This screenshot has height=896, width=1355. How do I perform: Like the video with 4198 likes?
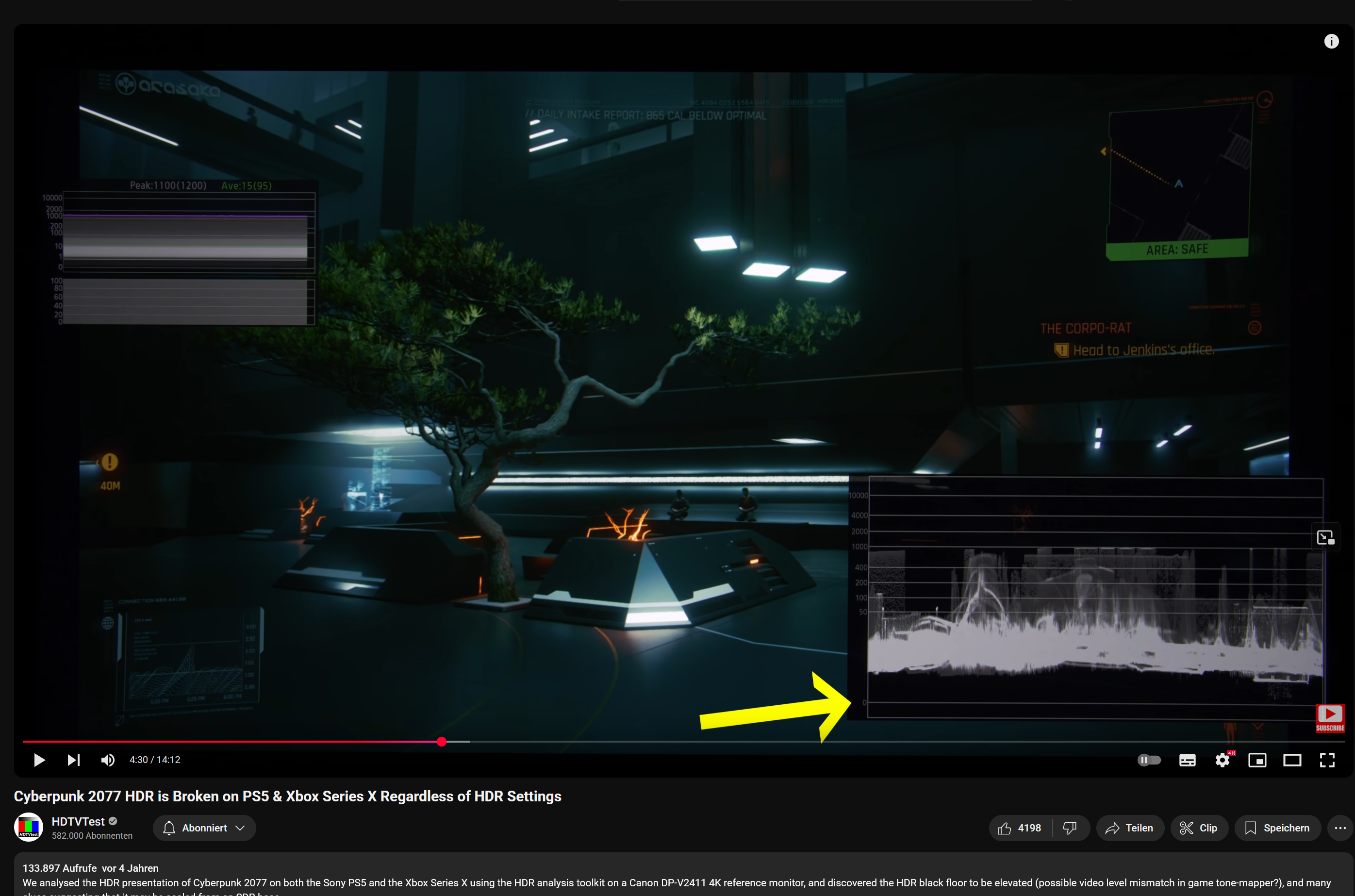[1020, 828]
